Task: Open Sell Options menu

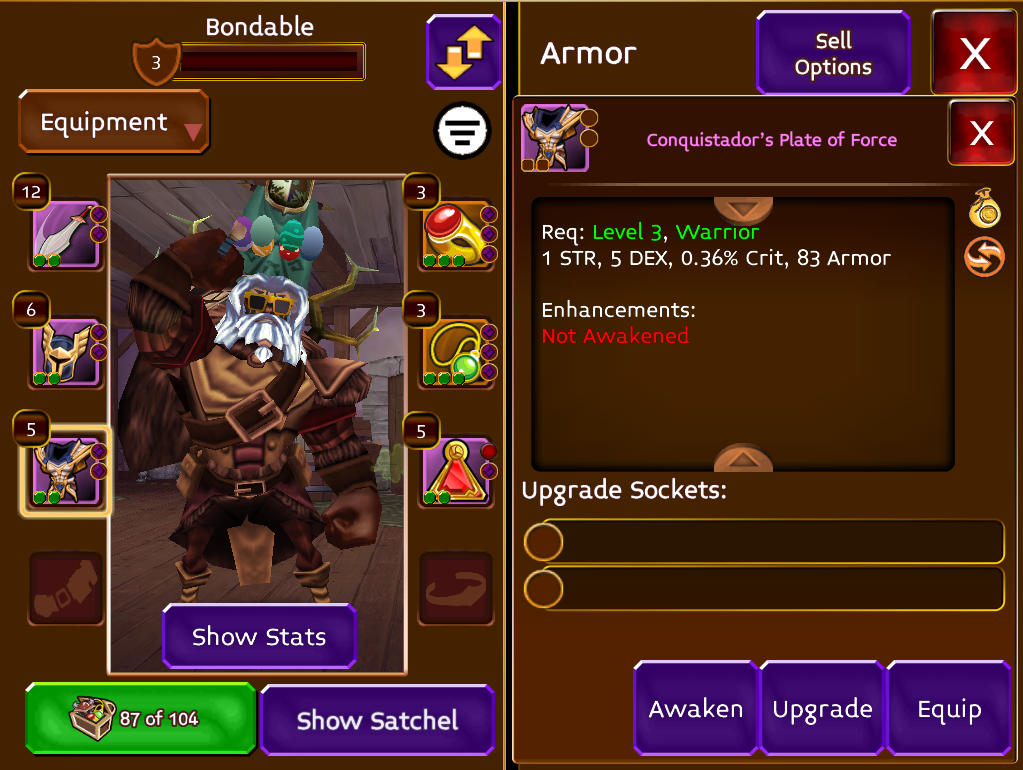Action: (833, 54)
